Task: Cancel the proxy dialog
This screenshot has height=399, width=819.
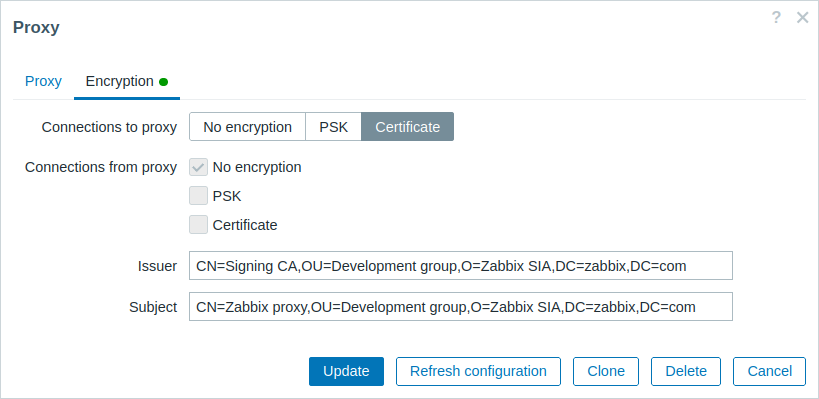Action: (x=769, y=371)
